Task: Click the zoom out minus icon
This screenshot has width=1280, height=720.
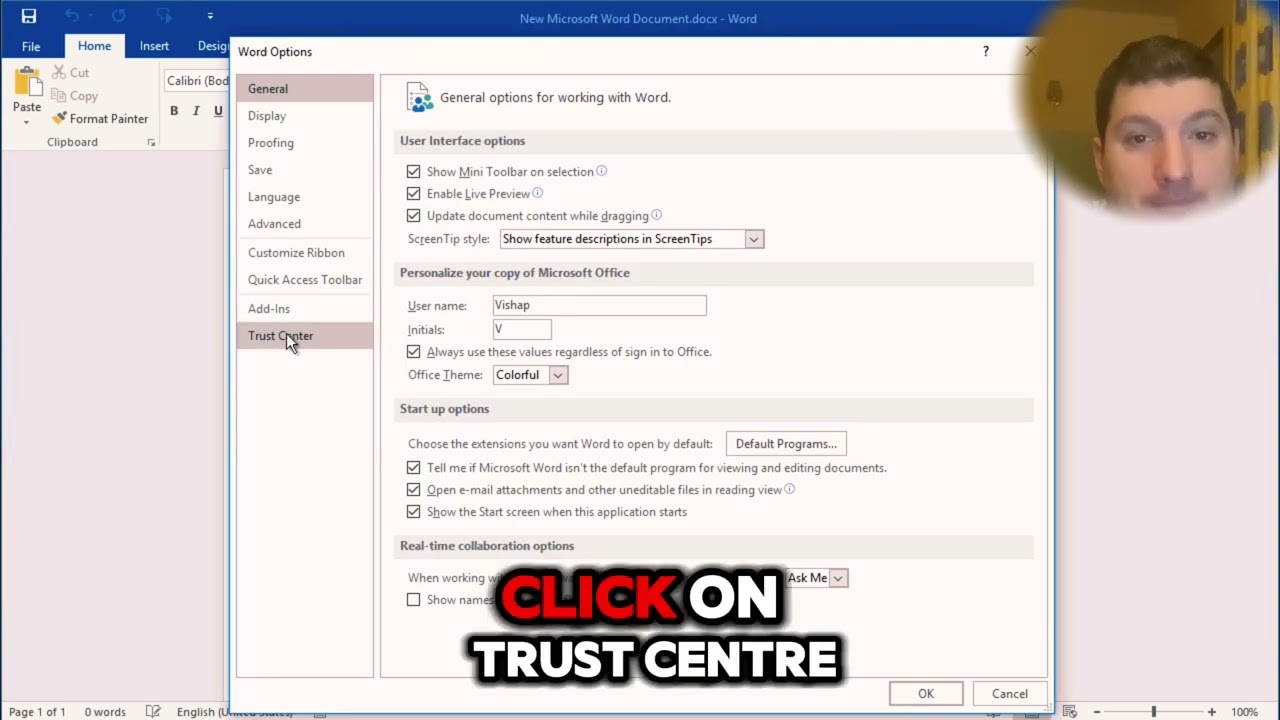Action: [1097, 712]
